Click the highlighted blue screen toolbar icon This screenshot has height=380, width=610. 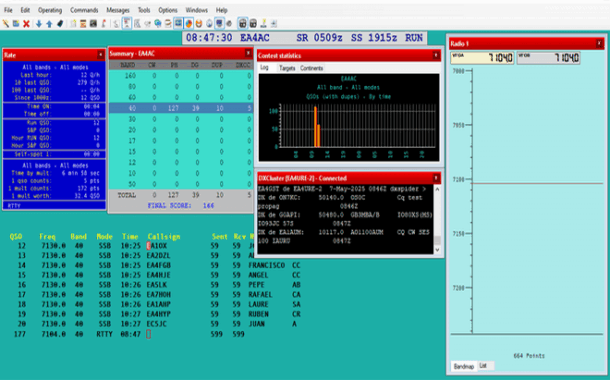pos(178,23)
